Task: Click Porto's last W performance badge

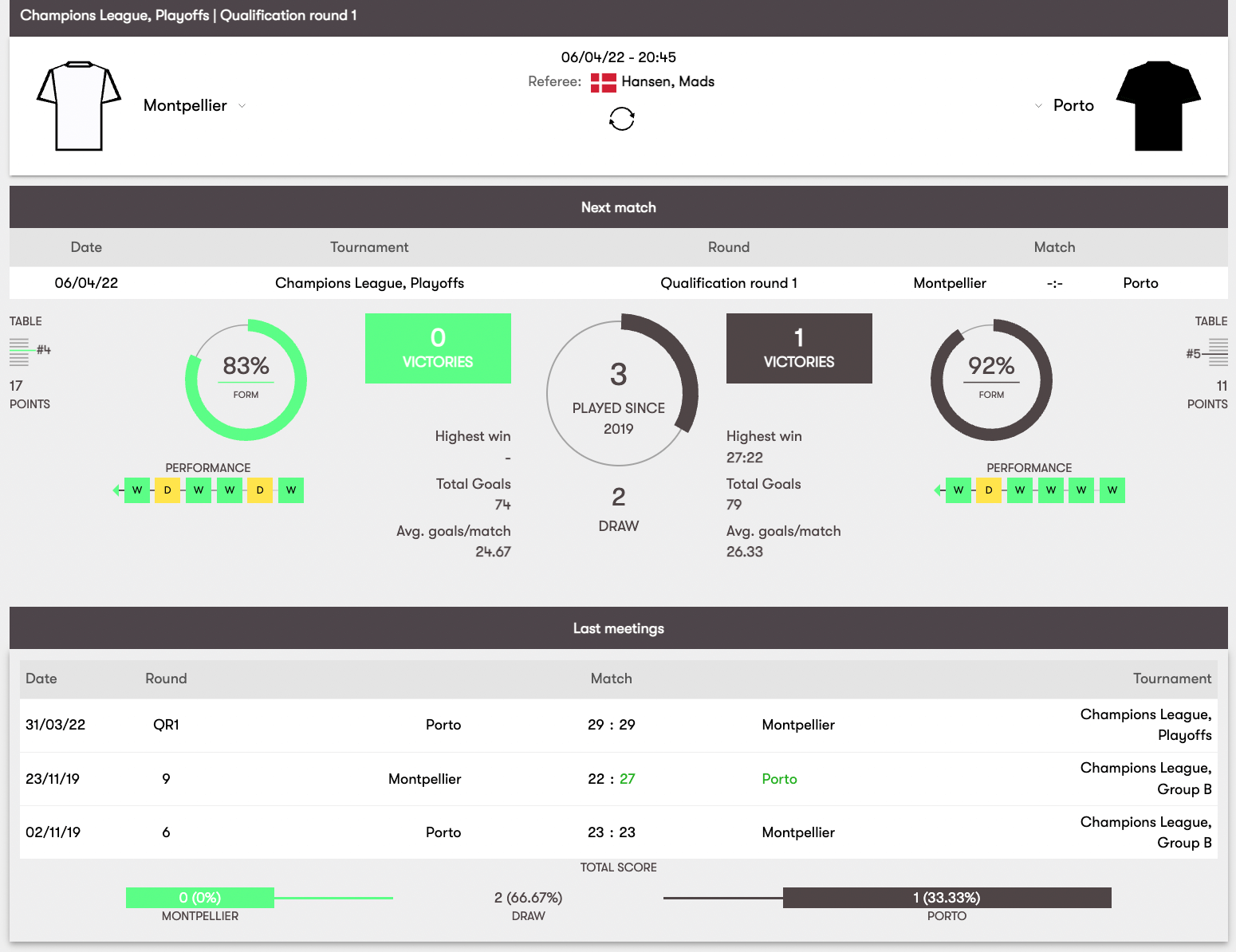Action: [1112, 490]
